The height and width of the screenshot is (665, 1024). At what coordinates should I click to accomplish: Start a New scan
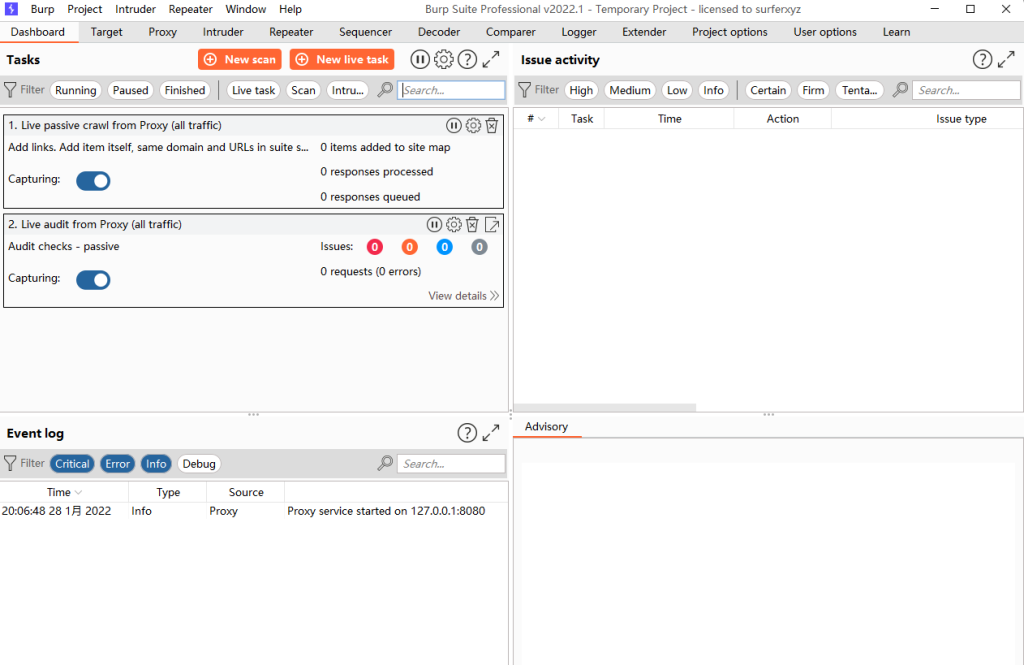240,59
